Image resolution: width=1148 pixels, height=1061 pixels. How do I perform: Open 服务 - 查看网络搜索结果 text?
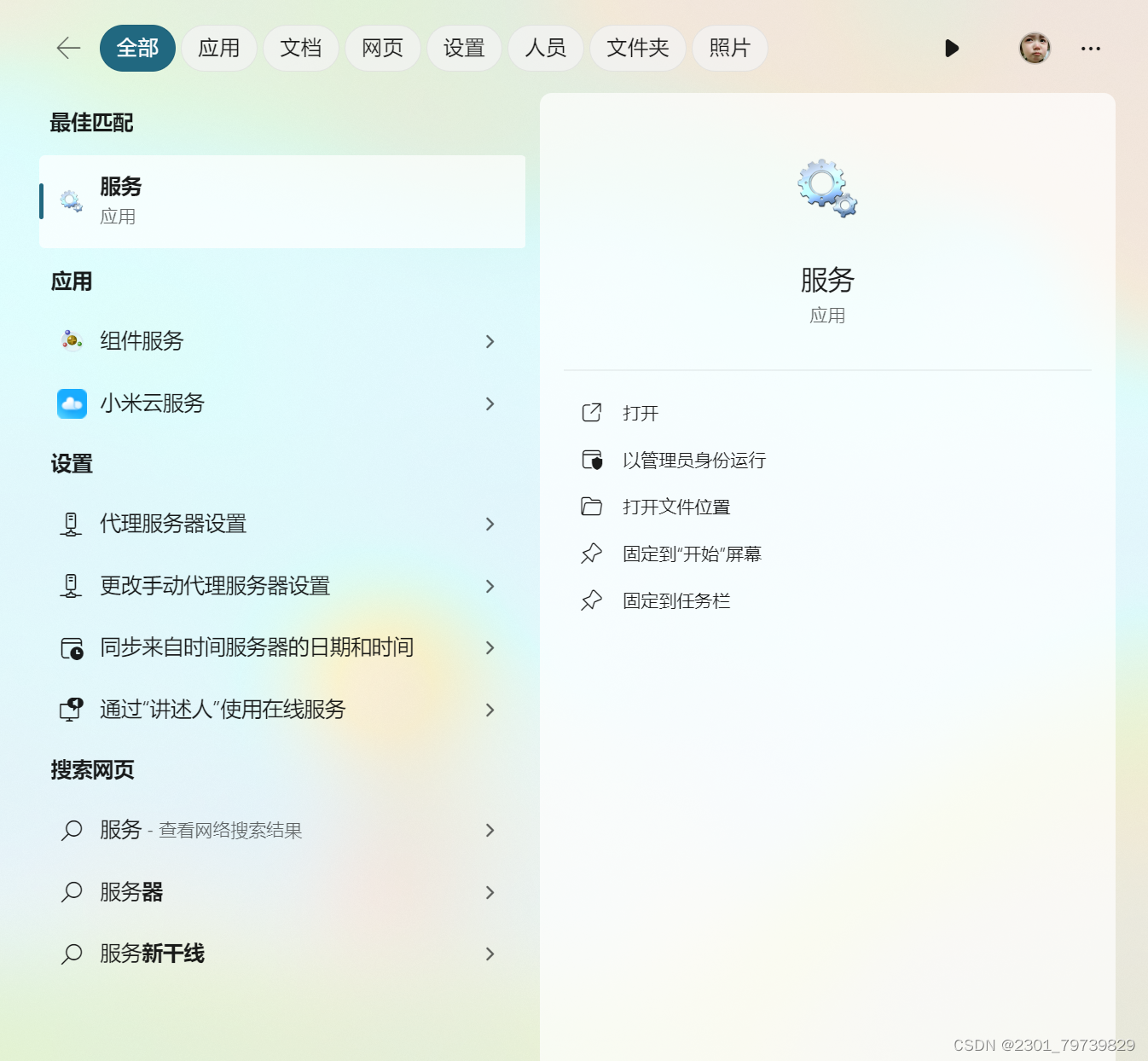pos(201,830)
